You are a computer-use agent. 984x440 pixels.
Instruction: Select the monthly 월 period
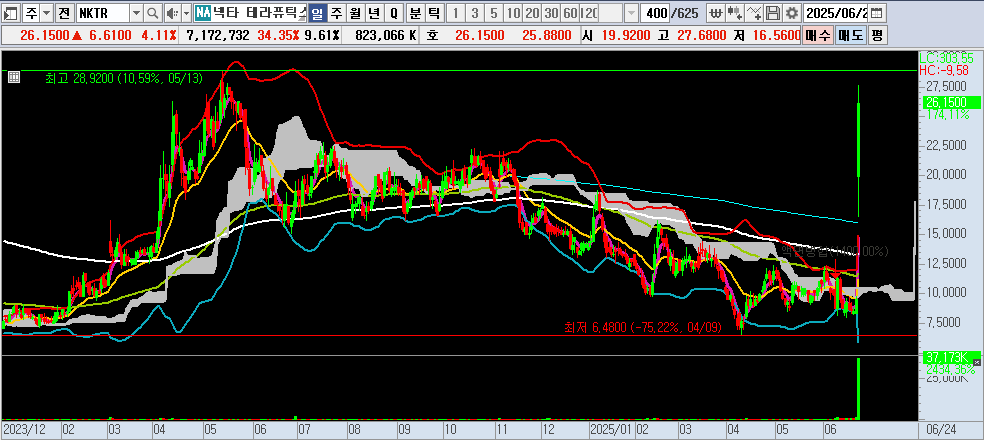[356, 13]
